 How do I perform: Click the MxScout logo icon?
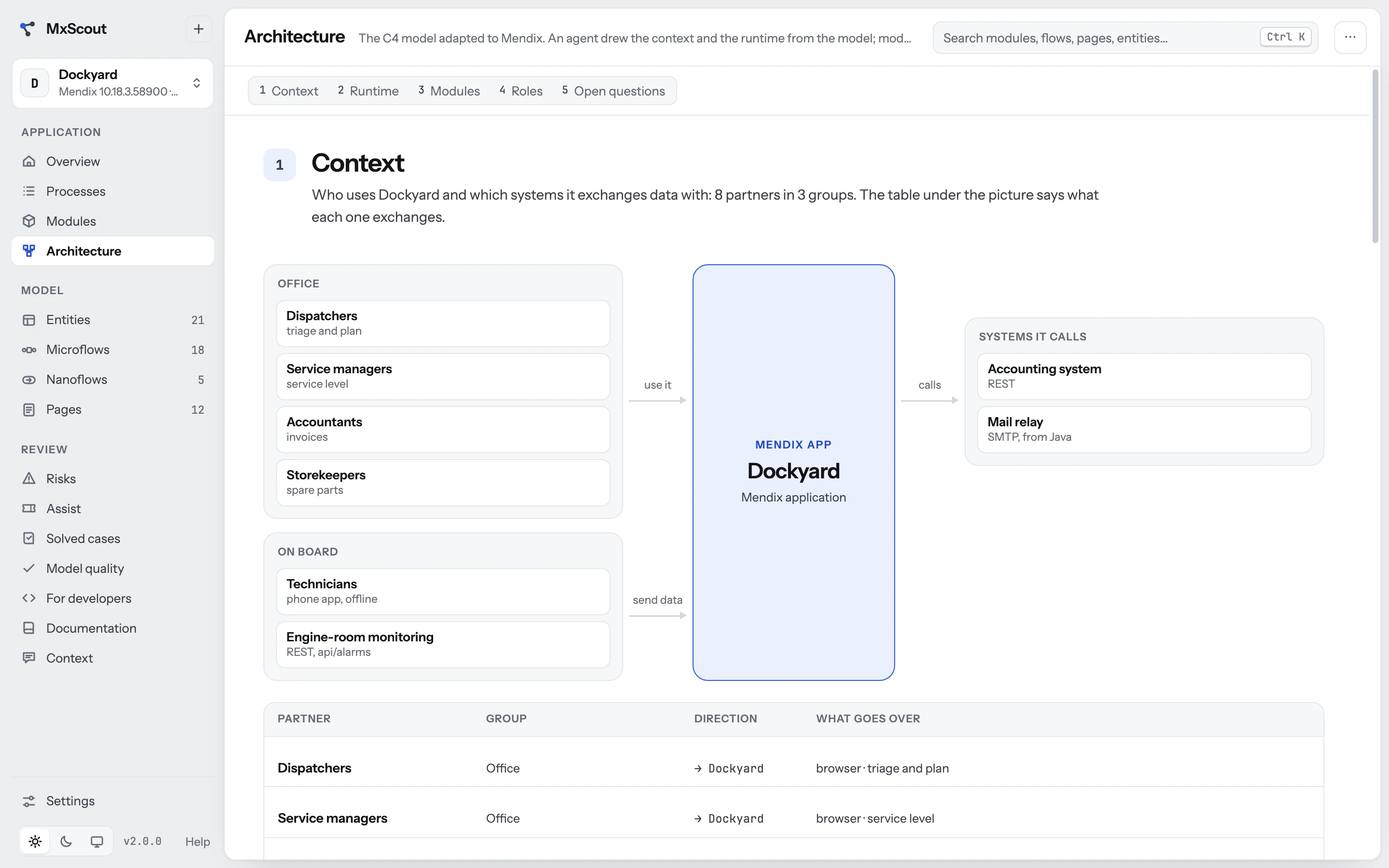tap(27, 29)
